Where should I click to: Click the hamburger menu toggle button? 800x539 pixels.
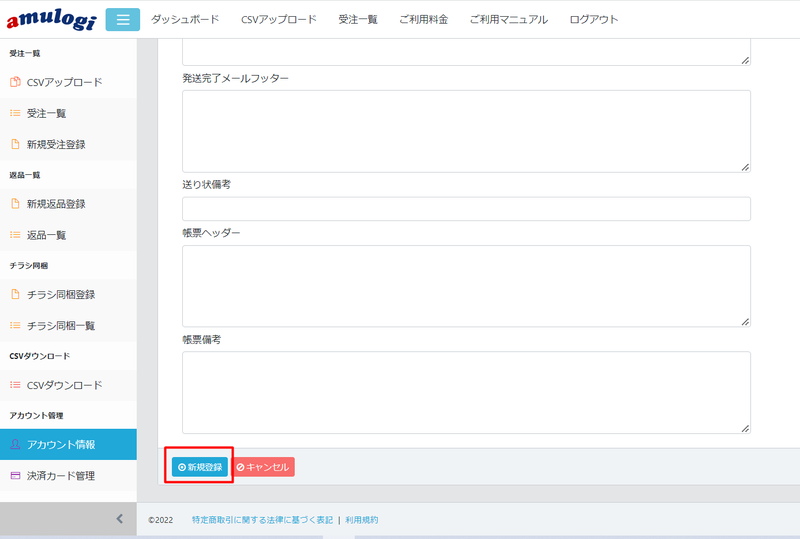click(122, 19)
